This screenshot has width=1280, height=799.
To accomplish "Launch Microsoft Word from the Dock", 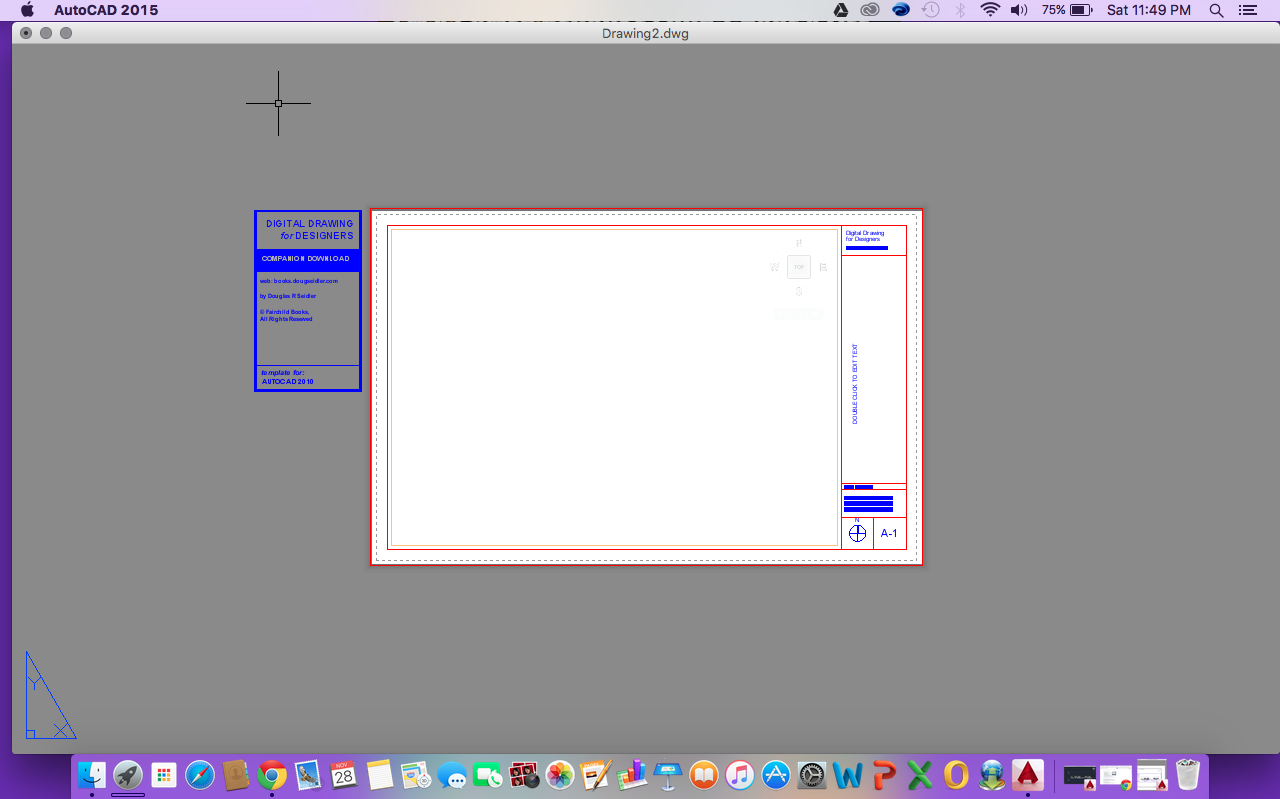I will (846, 775).
